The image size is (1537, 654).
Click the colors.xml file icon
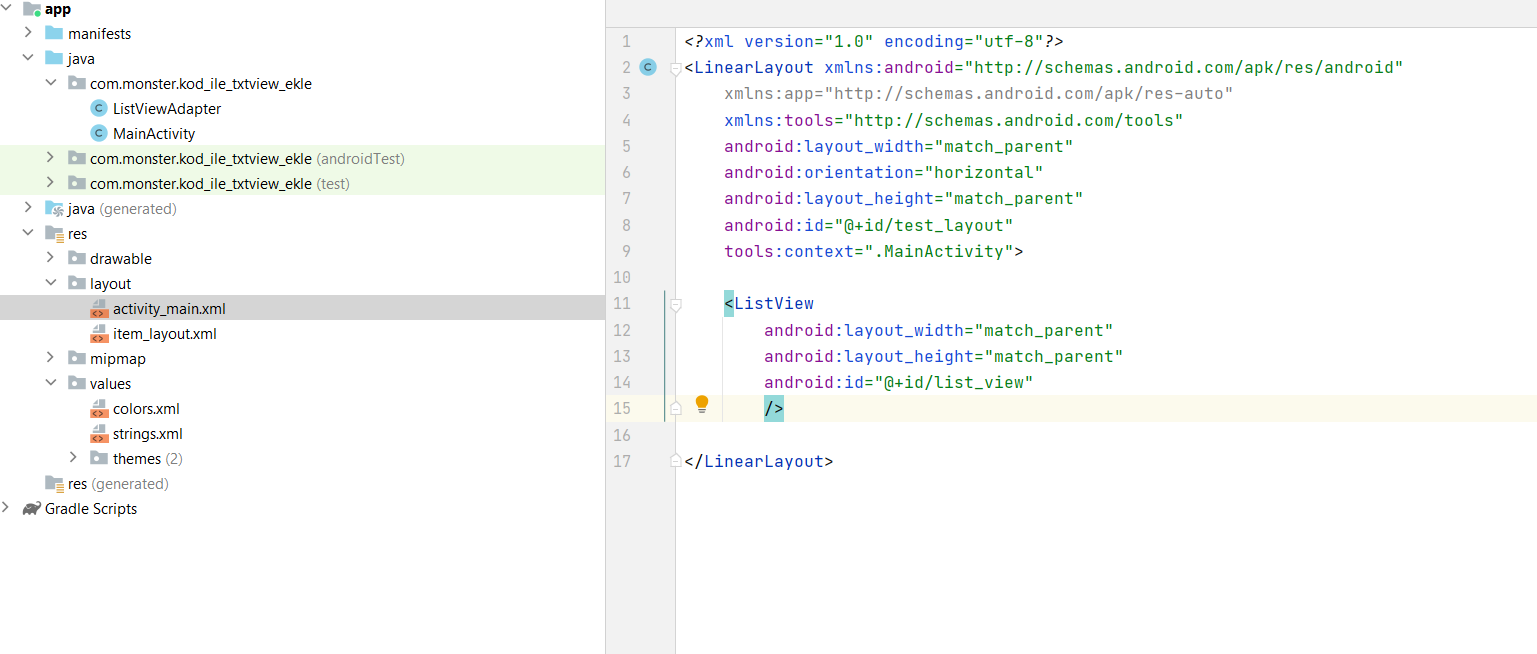(x=98, y=408)
